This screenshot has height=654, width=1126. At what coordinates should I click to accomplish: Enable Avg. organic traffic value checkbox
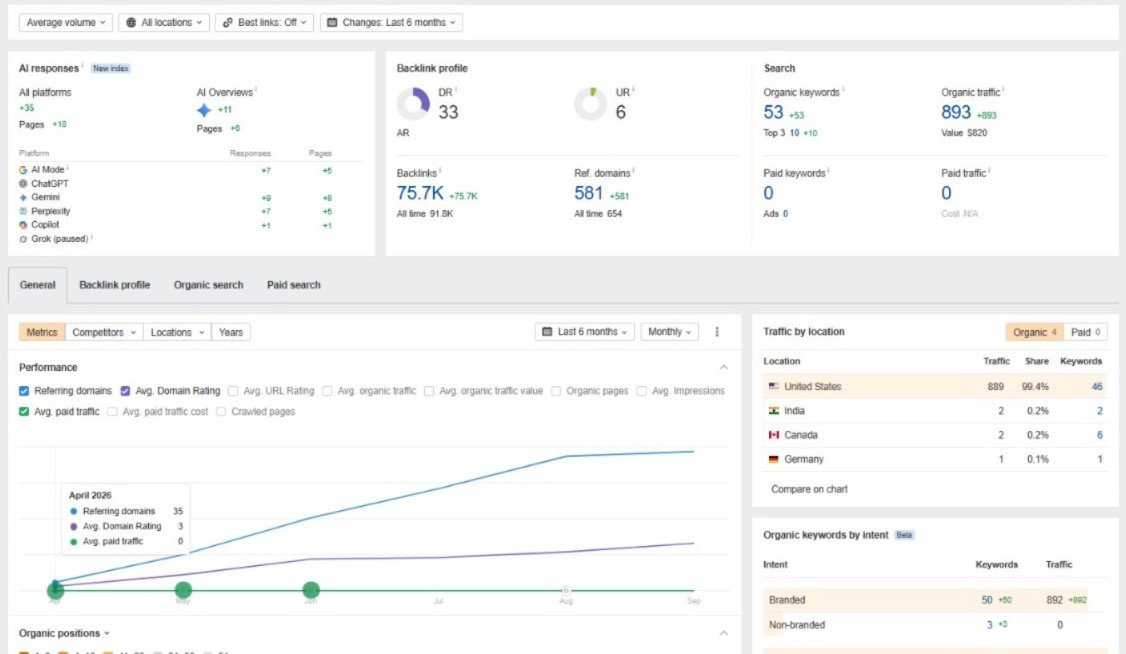(429, 391)
